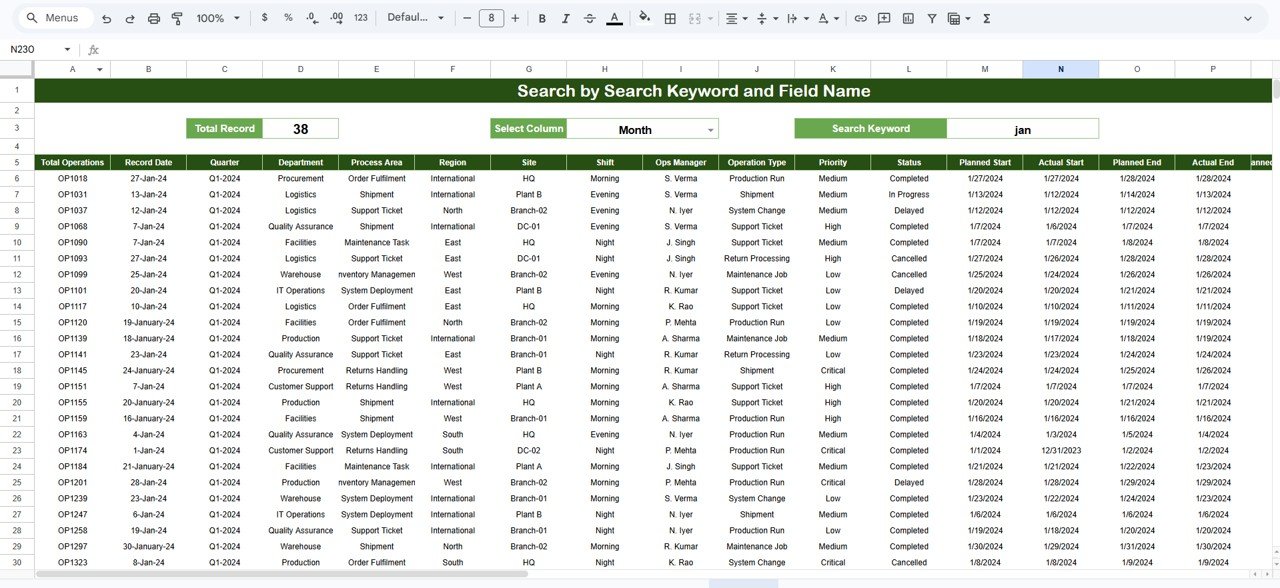Viewport: 1280px width, 588px height.
Task: Open the Menus search box
Action: point(56,18)
